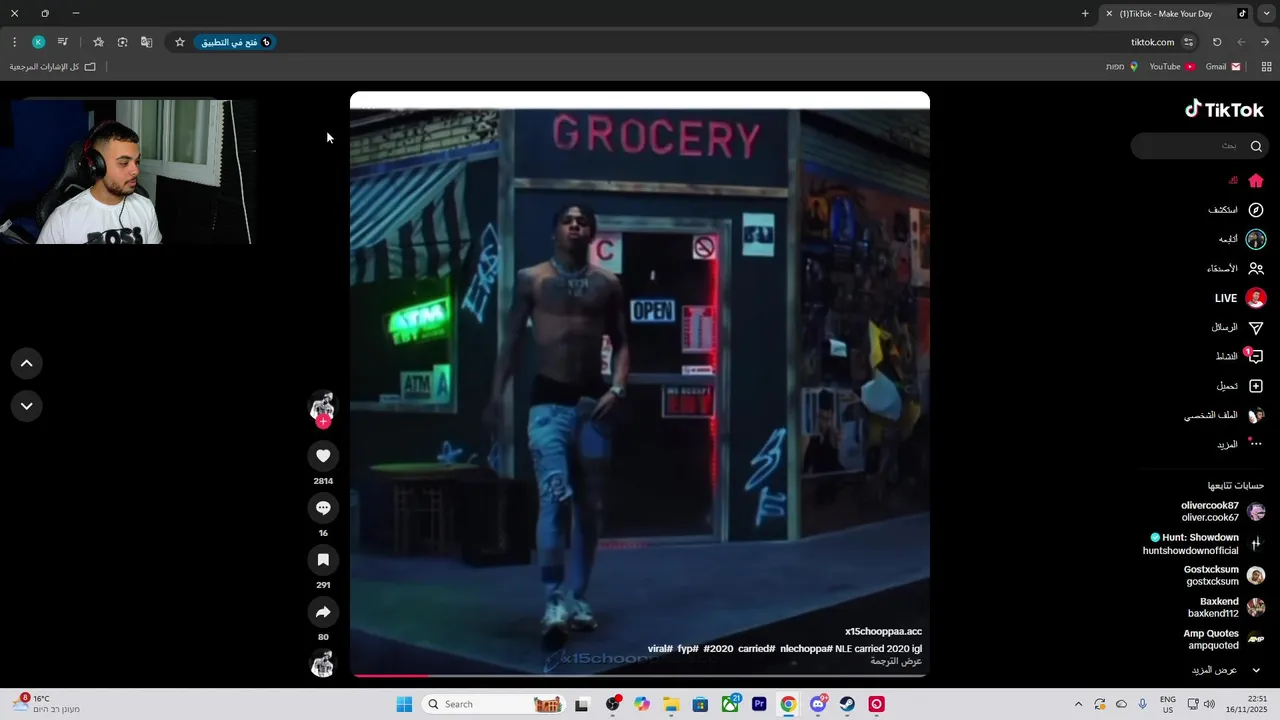This screenshot has width=1280, height=720.
Task: Click the search magnifier icon
Action: [1256, 146]
